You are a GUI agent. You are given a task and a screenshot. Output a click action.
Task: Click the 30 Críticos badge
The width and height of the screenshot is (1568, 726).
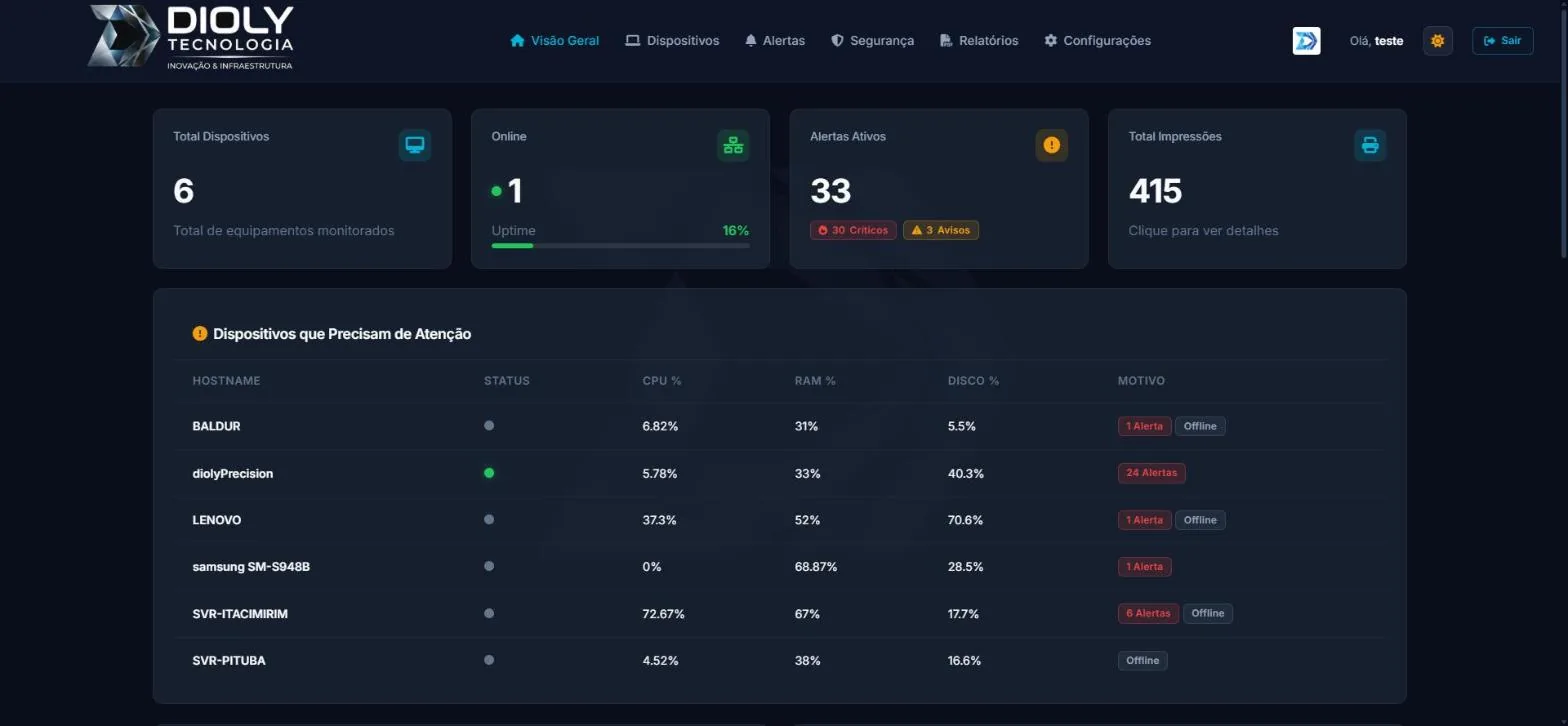coord(853,230)
